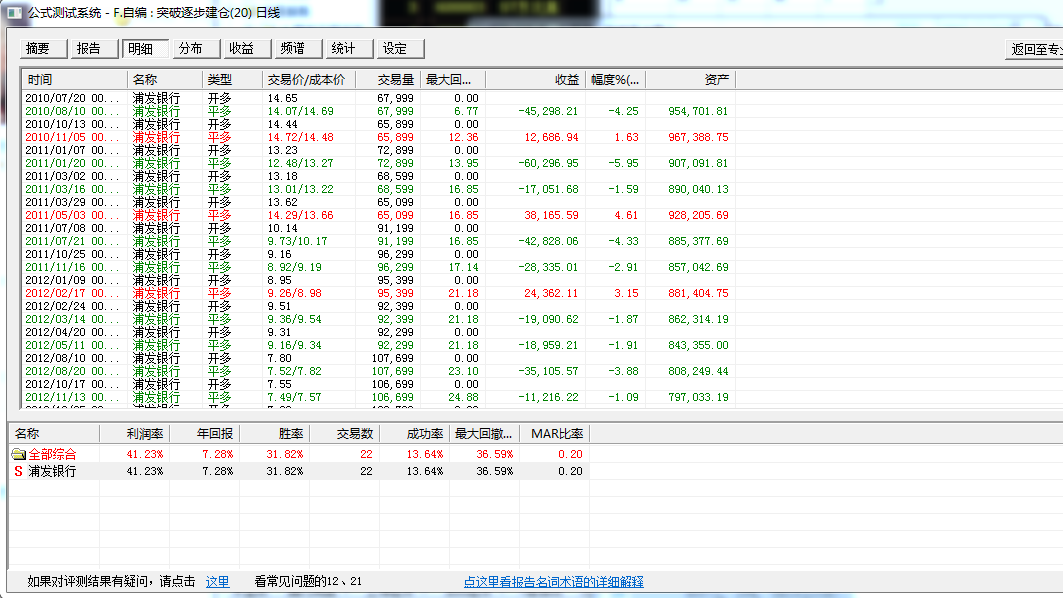This screenshot has width=1063, height=598.
Task: Open the 分布 tab
Action: coord(197,49)
